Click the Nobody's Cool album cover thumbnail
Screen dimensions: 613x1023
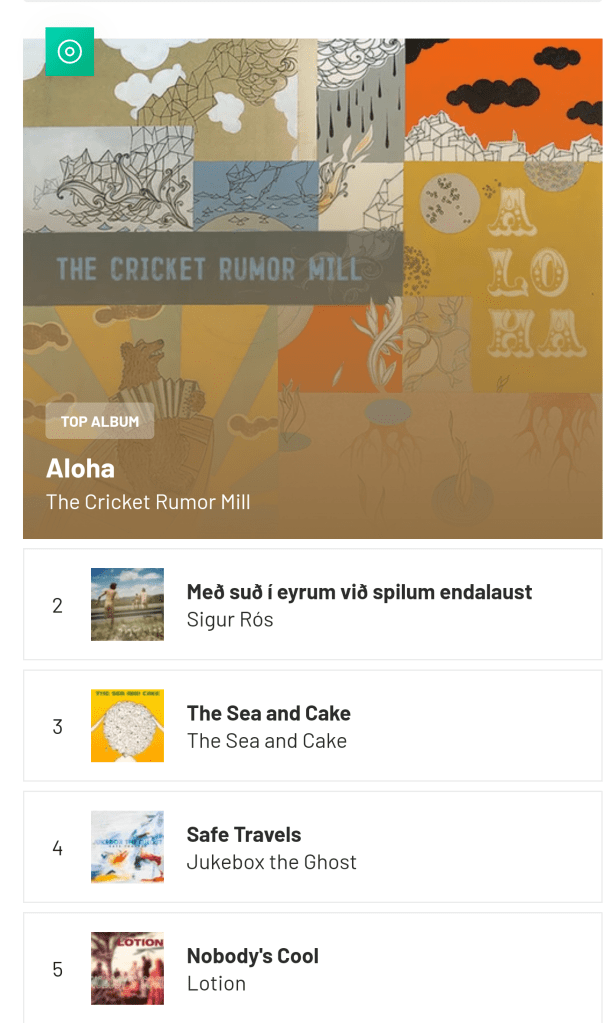pos(127,968)
